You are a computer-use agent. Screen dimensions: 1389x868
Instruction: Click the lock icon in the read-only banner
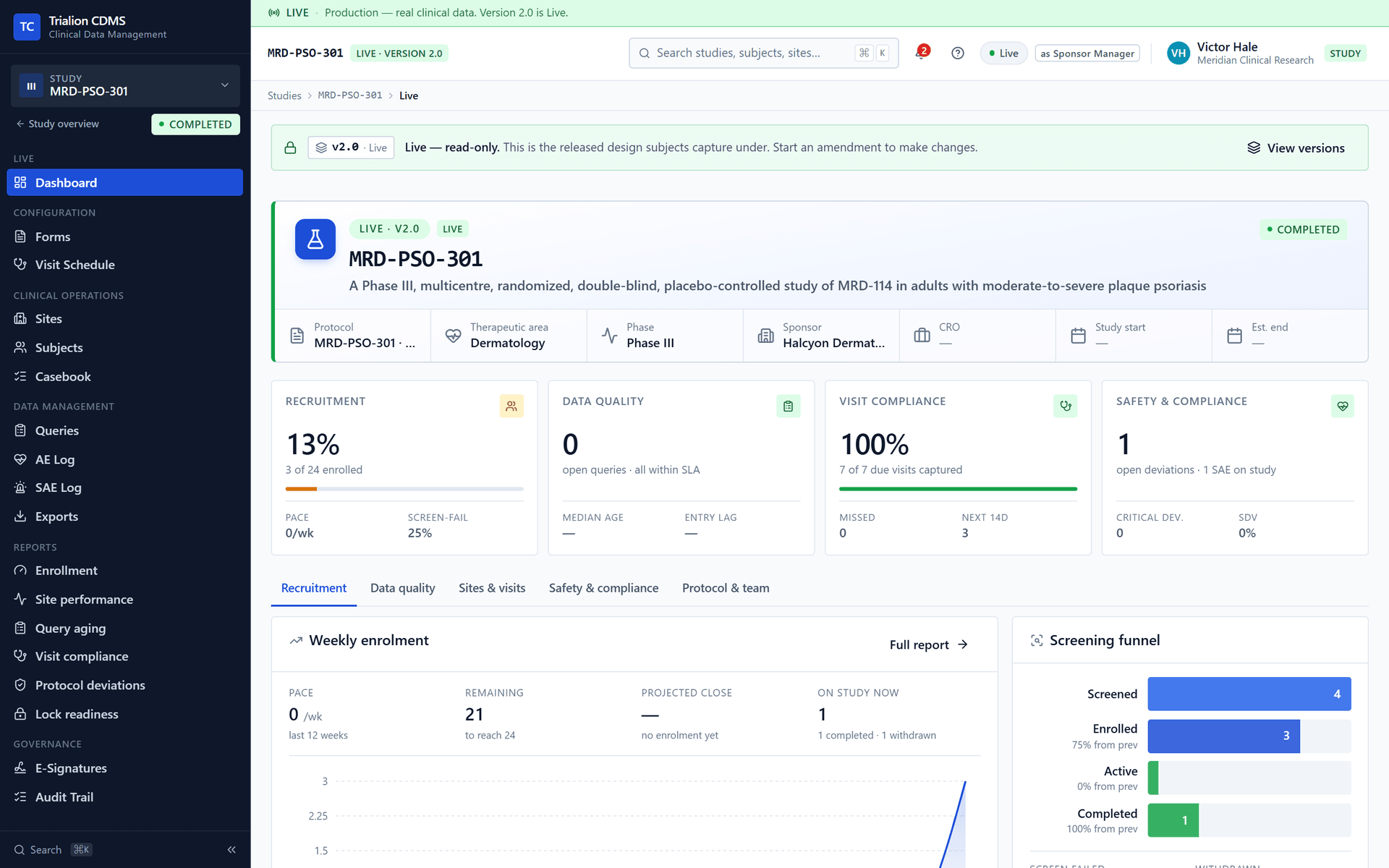point(290,148)
